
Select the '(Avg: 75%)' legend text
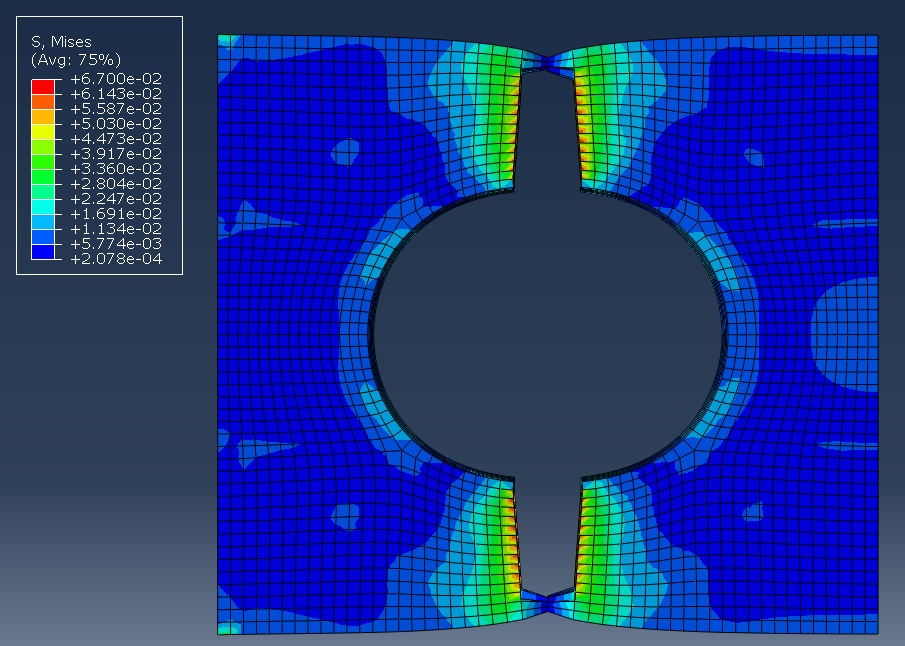pos(76,59)
